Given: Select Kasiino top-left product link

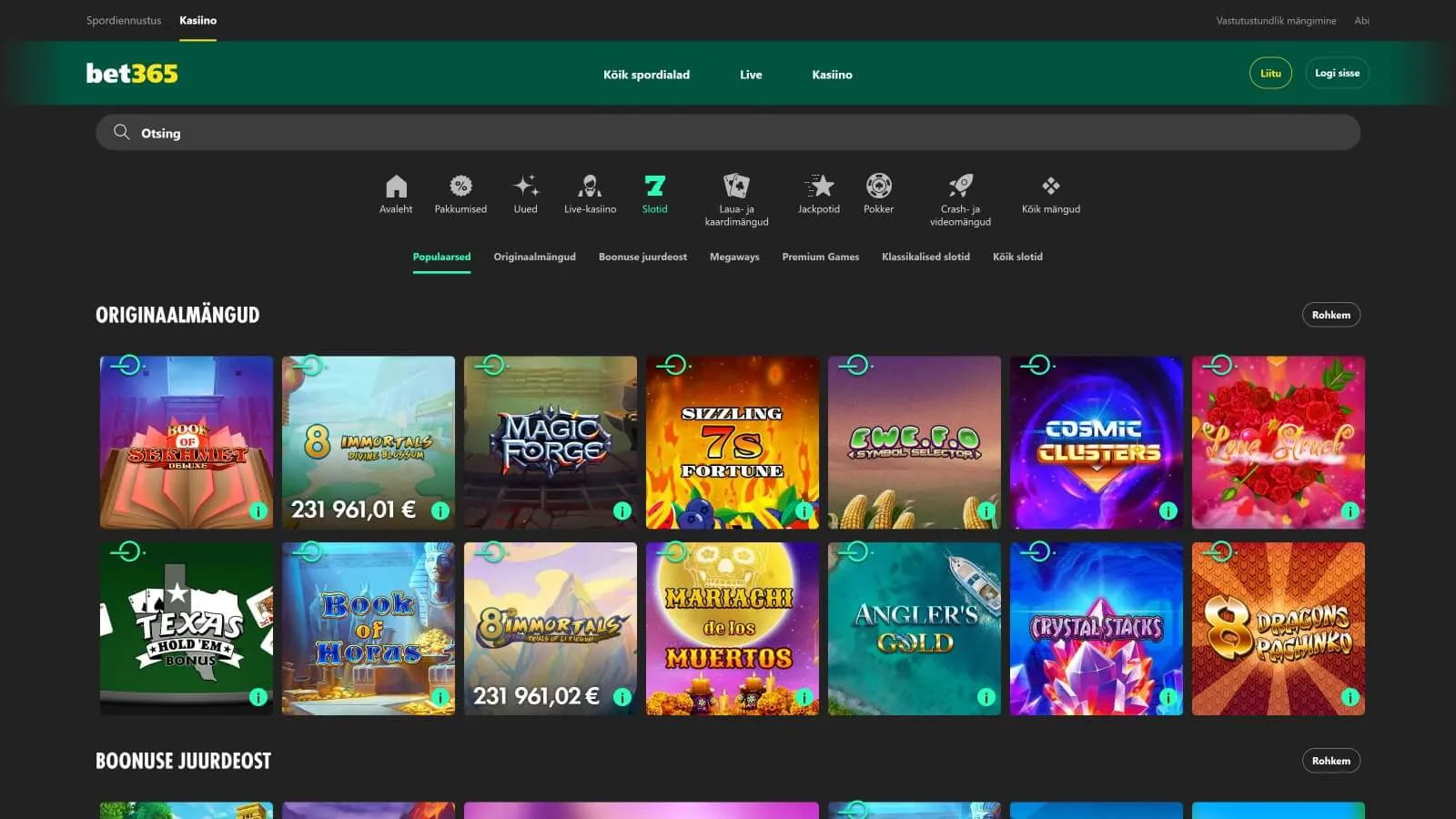Looking at the screenshot, I should click(x=197, y=20).
